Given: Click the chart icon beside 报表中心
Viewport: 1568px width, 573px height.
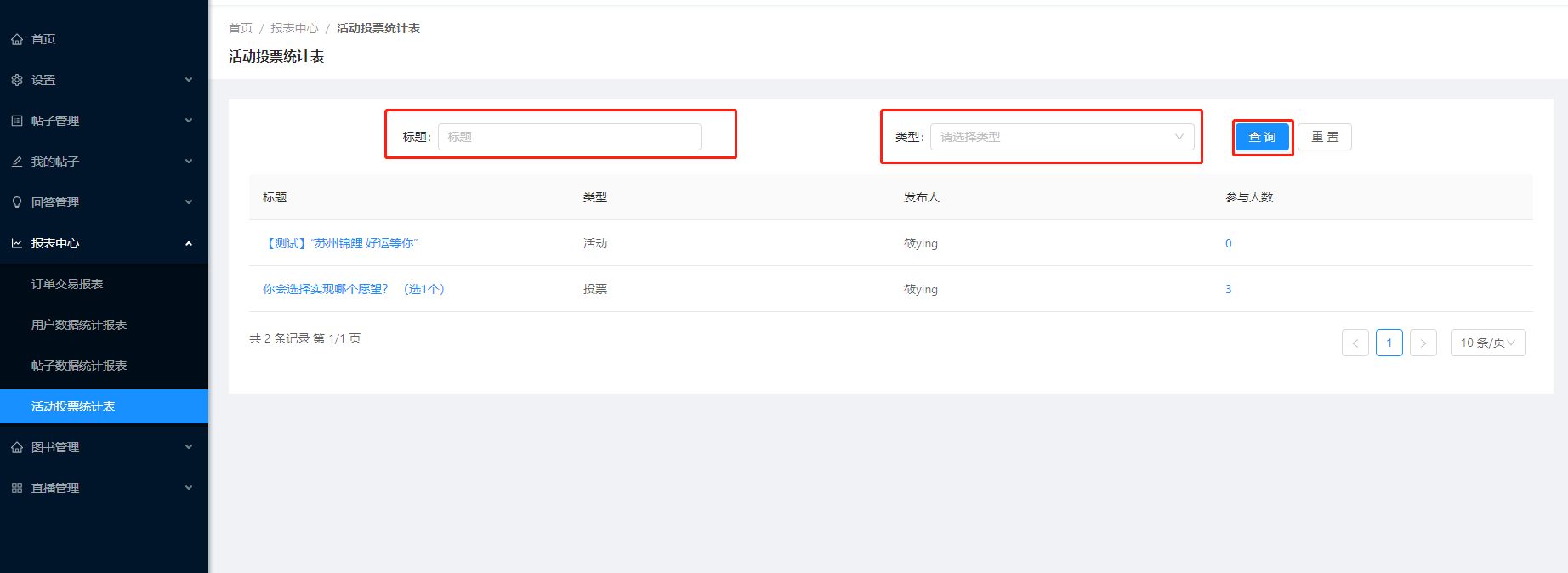Looking at the screenshot, I should [17, 243].
